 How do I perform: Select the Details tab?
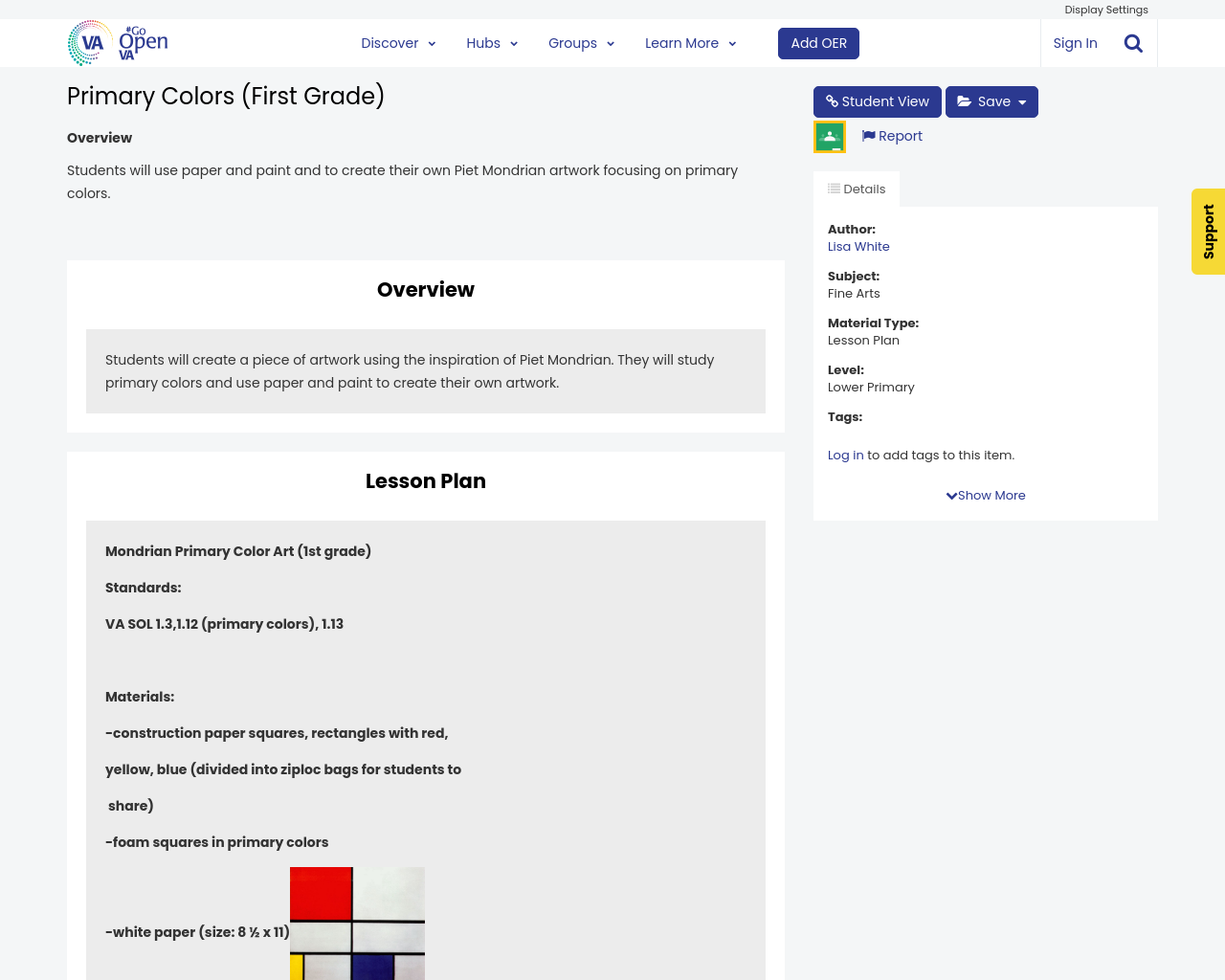(x=857, y=189)
